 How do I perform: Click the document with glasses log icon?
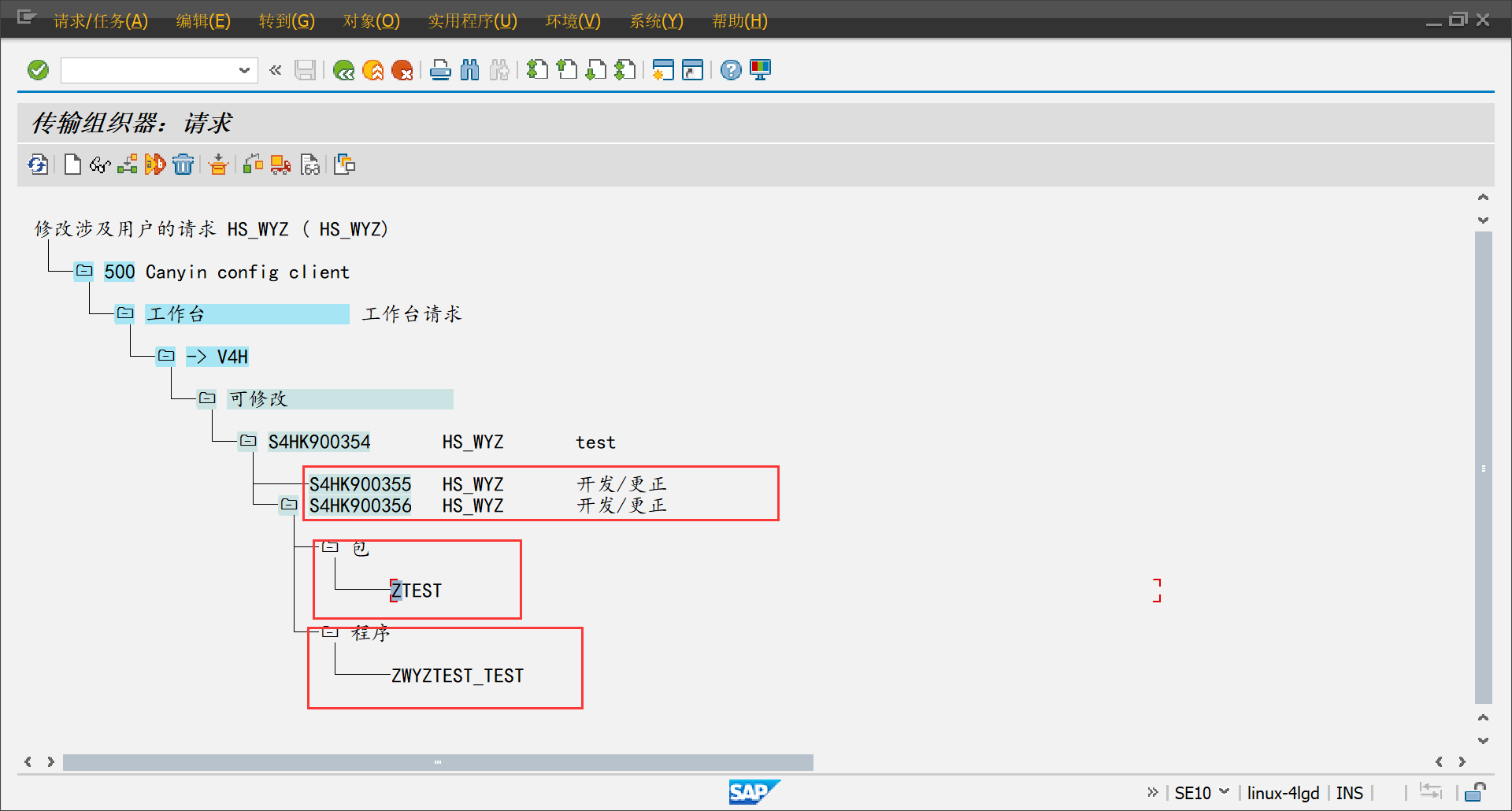coord(310,165)
